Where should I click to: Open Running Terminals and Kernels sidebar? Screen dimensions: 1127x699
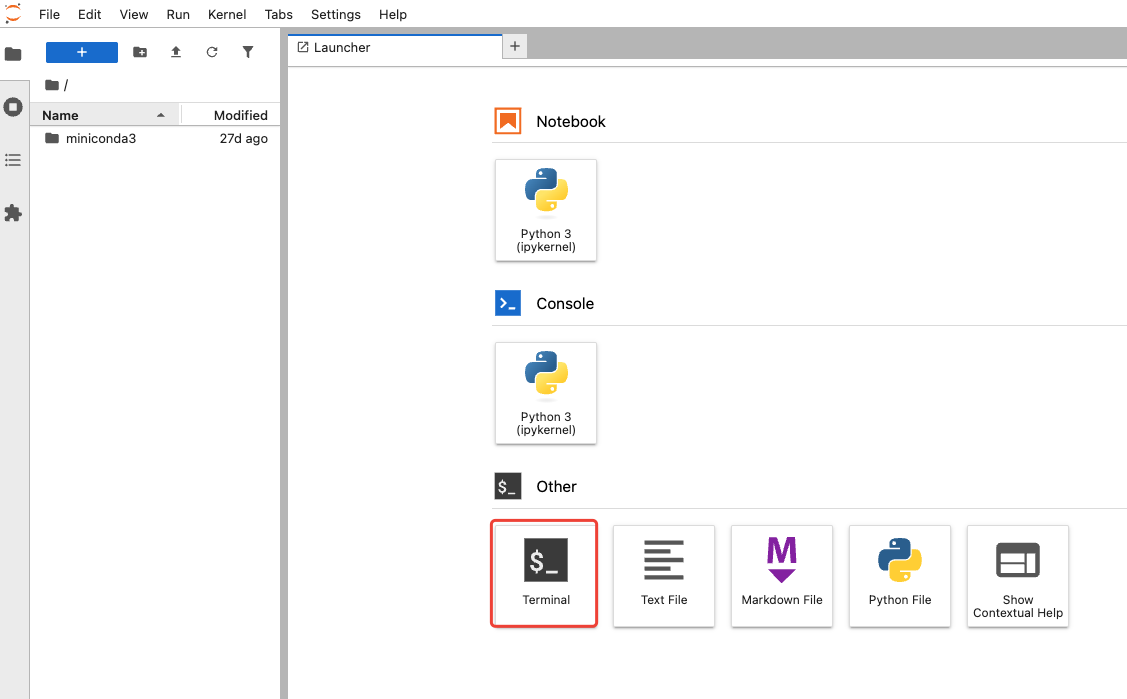coord(13,107)
